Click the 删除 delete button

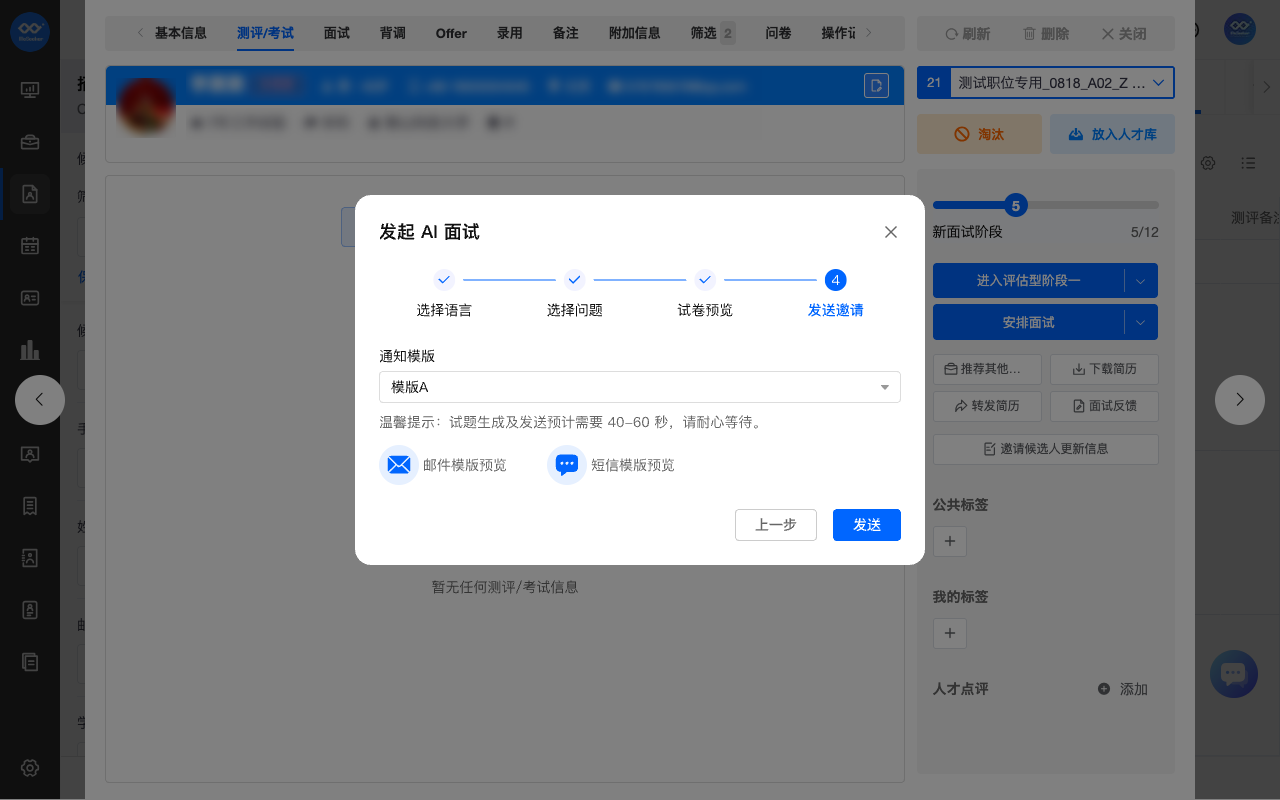click(x=1046, y=34)
